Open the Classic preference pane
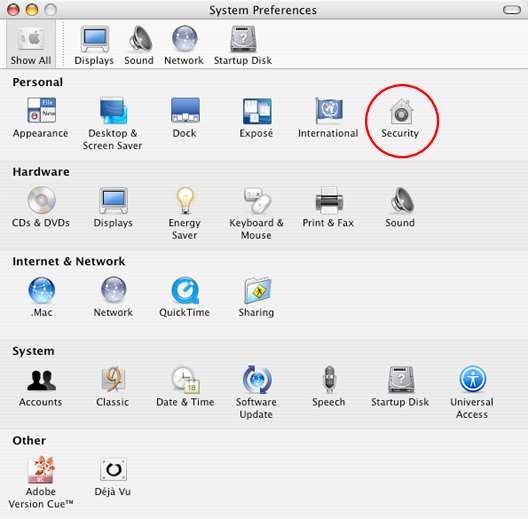 [113, 386]
